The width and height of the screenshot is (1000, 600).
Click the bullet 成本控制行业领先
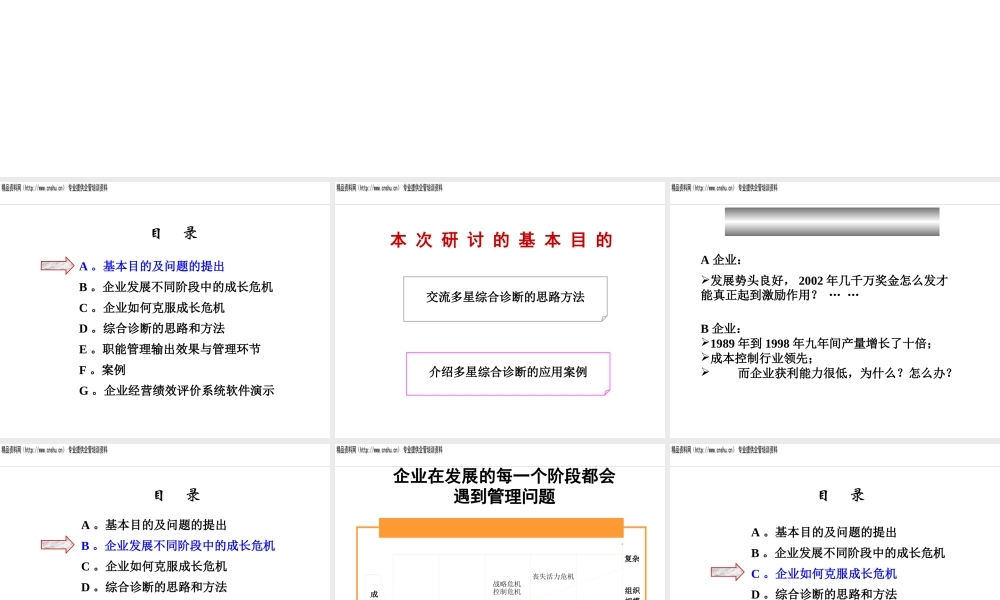point(756,358)
